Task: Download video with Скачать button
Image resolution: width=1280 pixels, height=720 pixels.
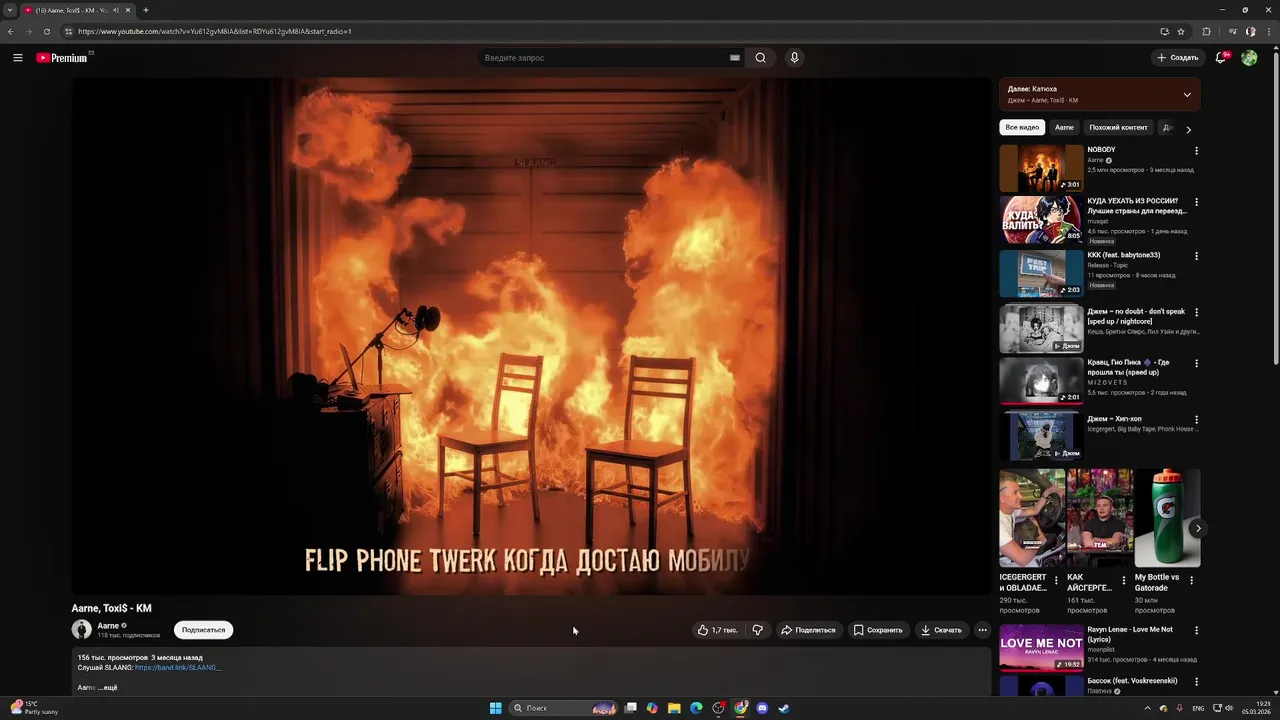Action: pyautogui.click(x=941, y=630)
